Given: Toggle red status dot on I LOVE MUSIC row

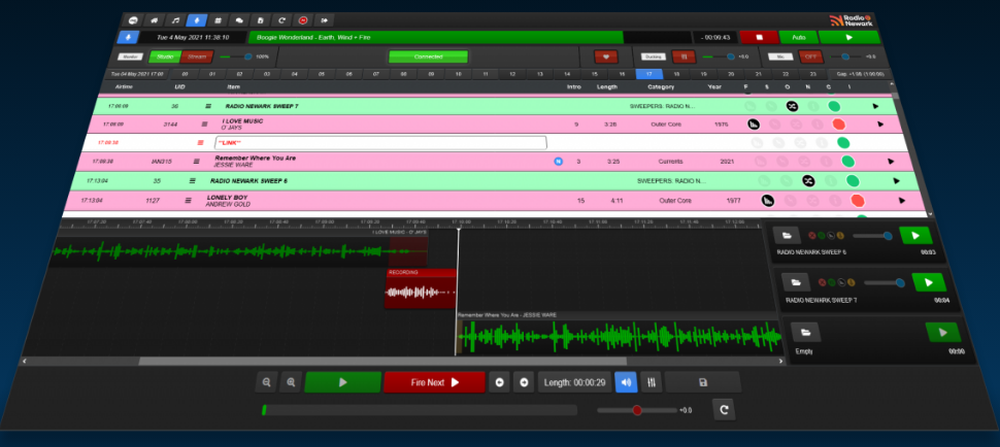Looking at the screenshot, I should pos(839,124).
